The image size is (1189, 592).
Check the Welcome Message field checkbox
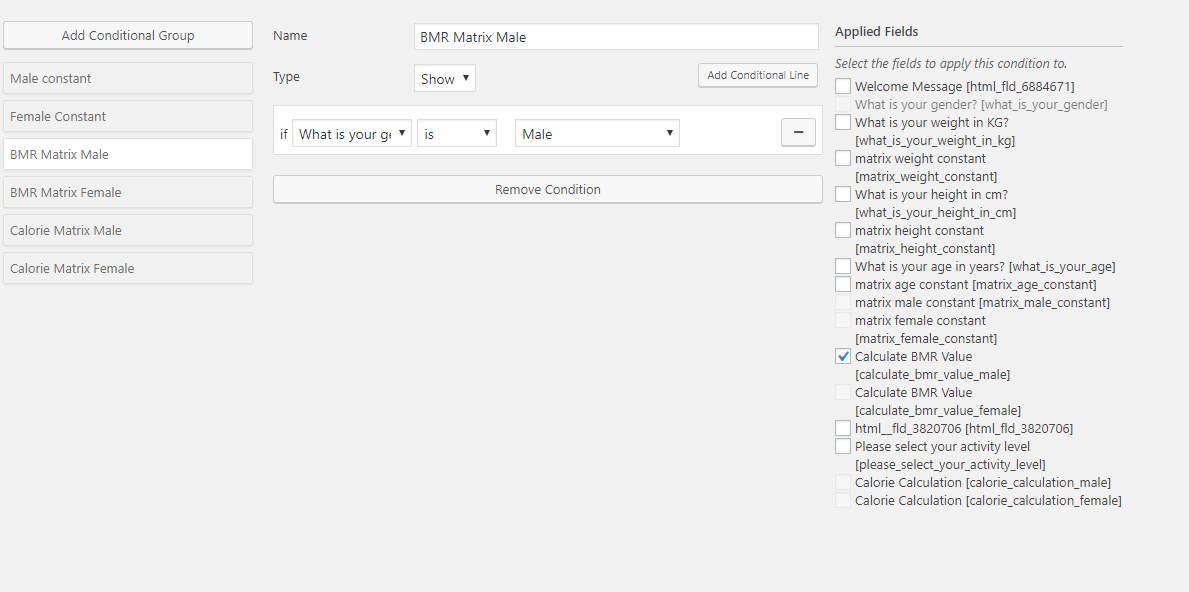coord(843,86)
